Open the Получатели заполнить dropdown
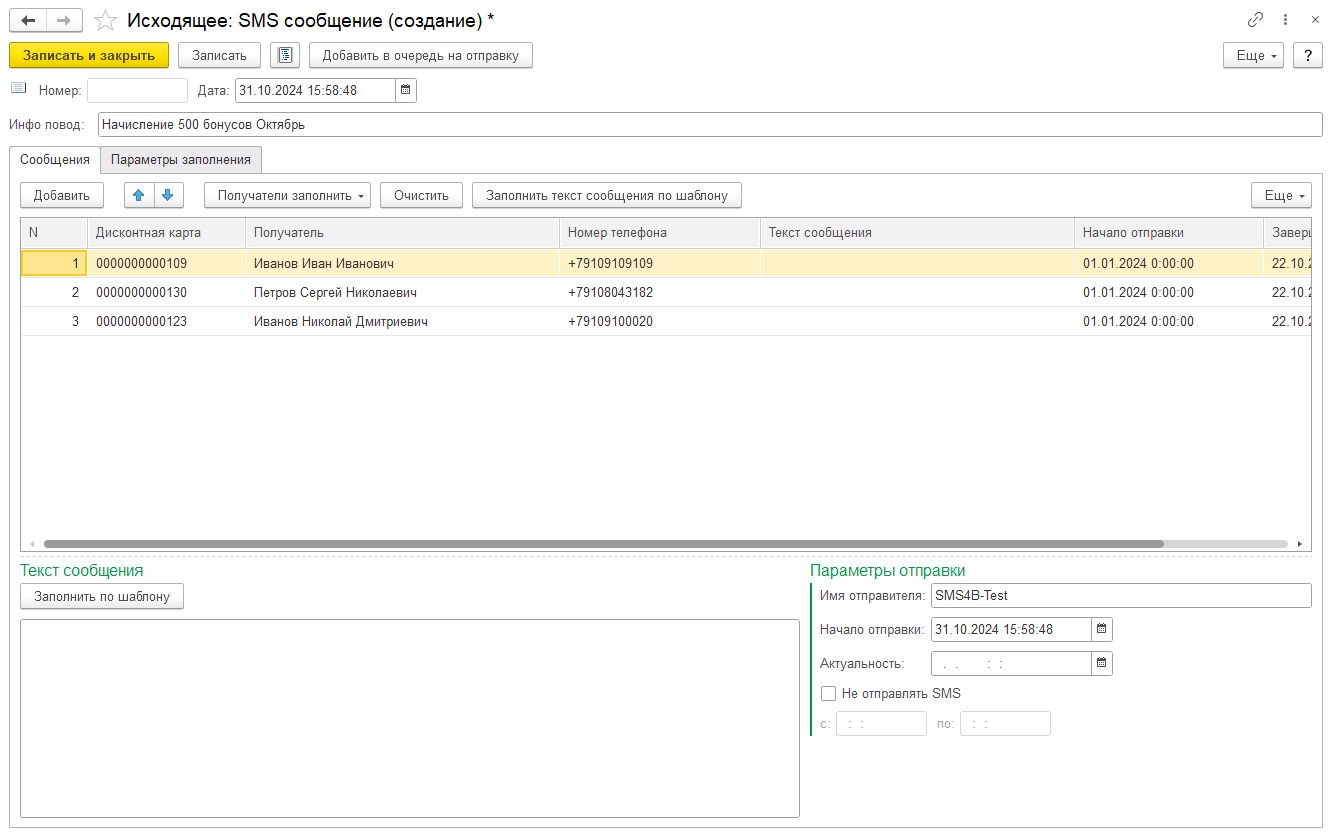This screenshot has height=838, width=1336. [287, 195]
